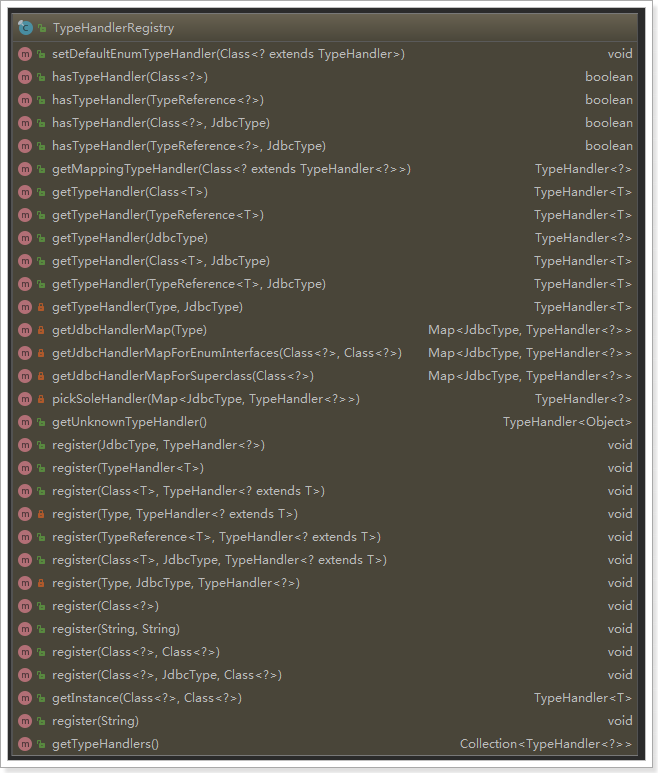Click method icon beside register(String, String)
The width and height of the screenshot is (658, 773).
[25, 629]
